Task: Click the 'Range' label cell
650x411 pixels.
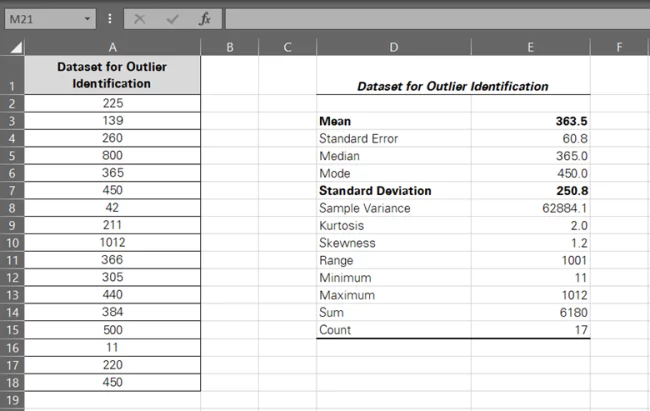Action: [394, 260]
